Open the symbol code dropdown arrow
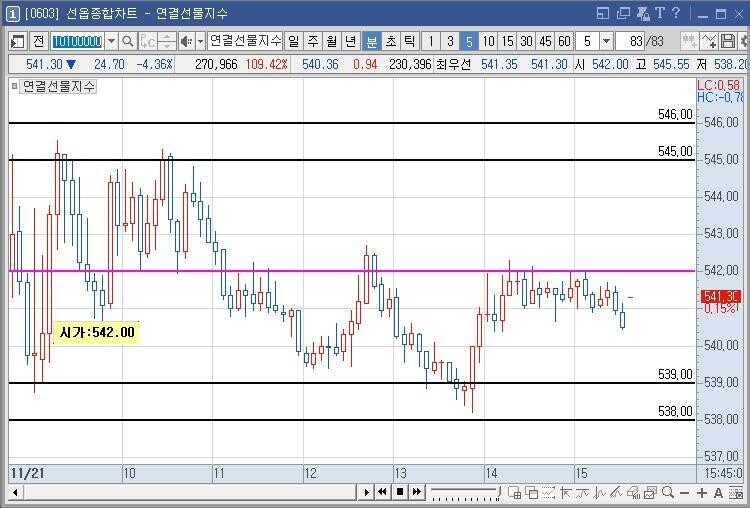This screenshot has width=750, height=508. (x=111, y=41)
